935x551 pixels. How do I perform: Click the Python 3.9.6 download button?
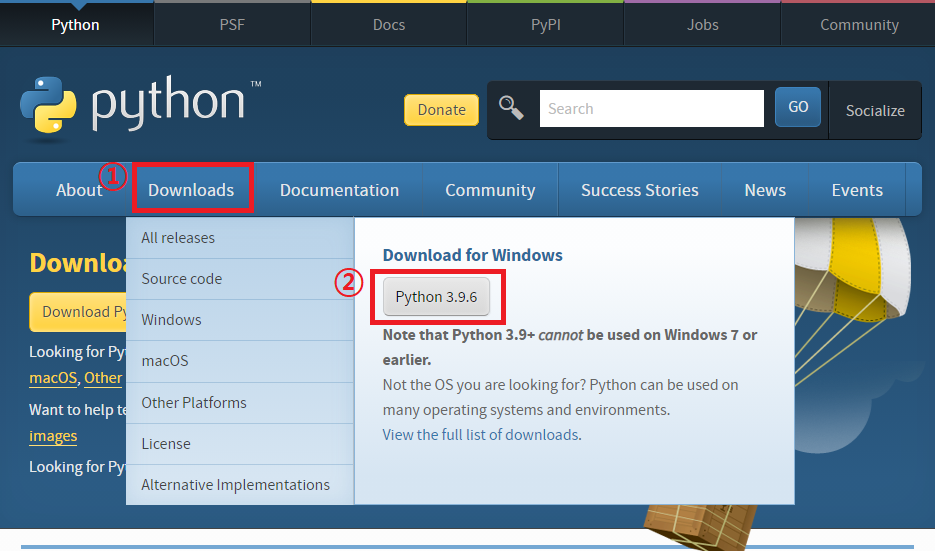tap(436, 296)
